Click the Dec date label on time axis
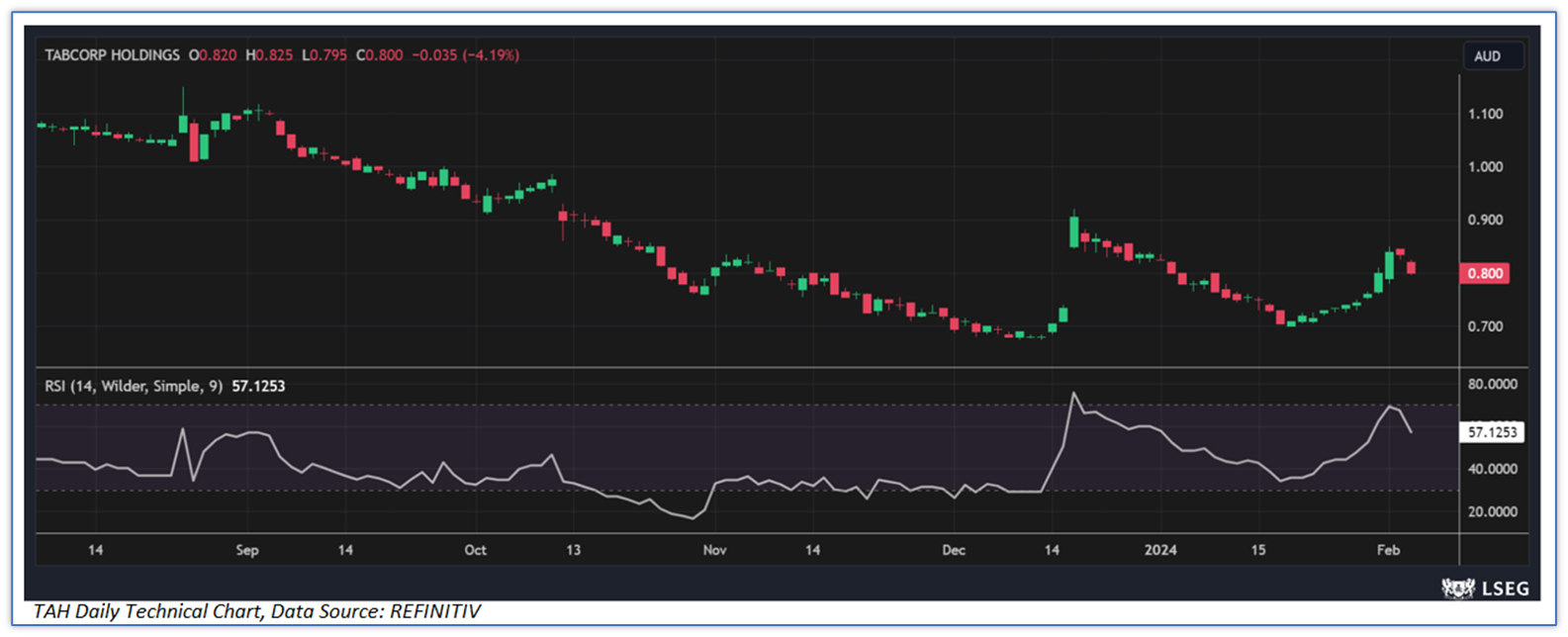1568x637 pixels. click(954, 550)
